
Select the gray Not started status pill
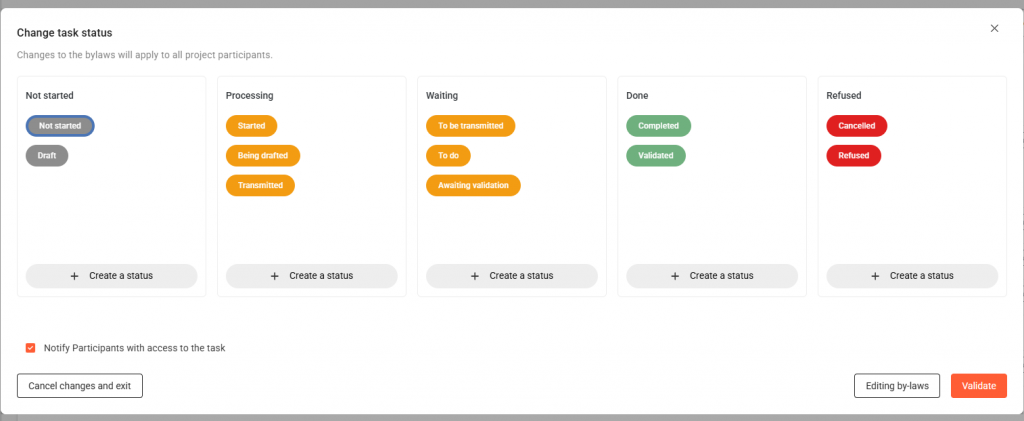coord(60,126)
